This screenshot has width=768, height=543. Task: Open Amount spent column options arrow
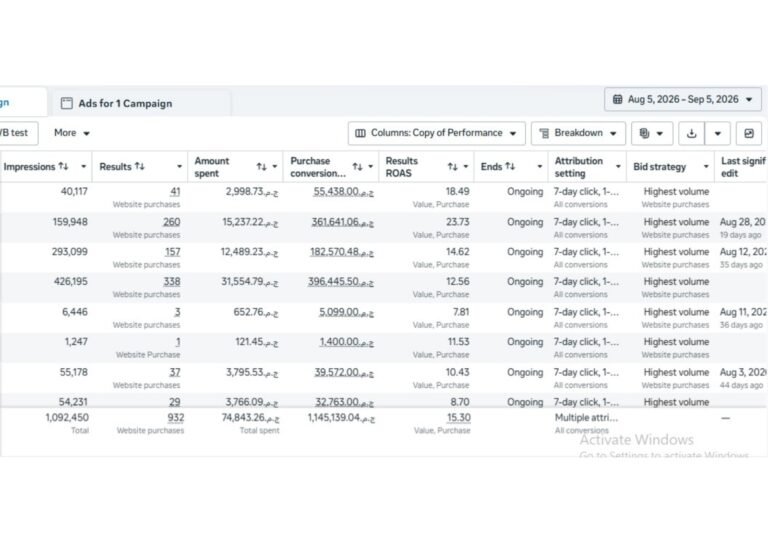pyautogui.click(x=275, y=167)
